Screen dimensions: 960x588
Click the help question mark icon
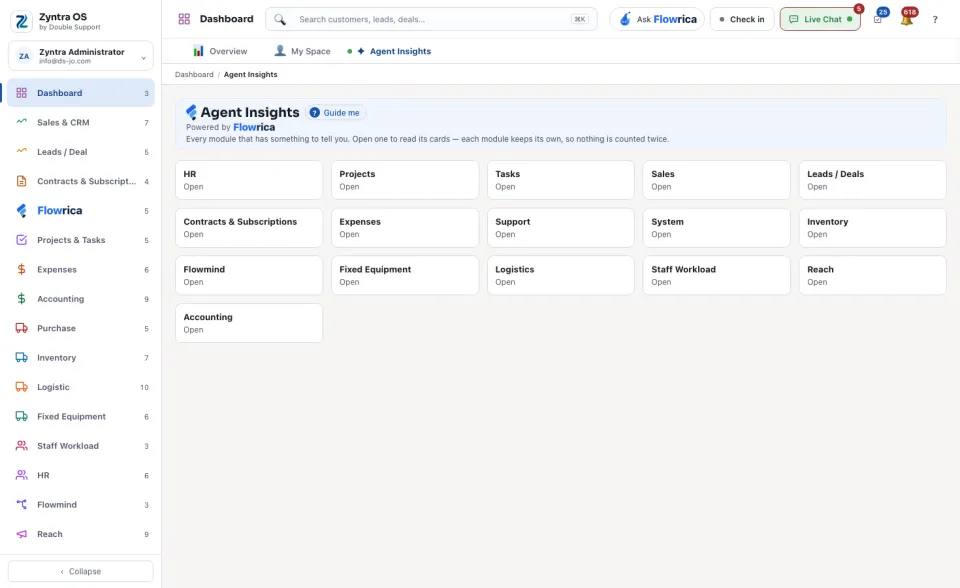pos(935,20)
